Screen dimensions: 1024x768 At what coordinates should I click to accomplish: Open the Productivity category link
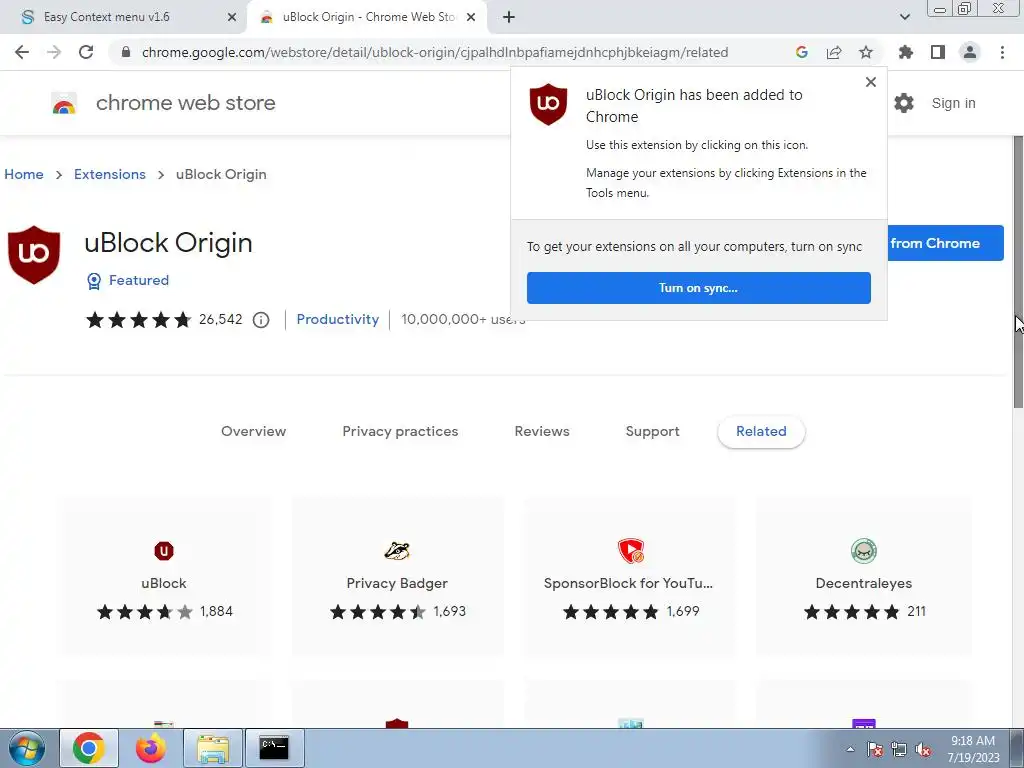coord(338,319)
